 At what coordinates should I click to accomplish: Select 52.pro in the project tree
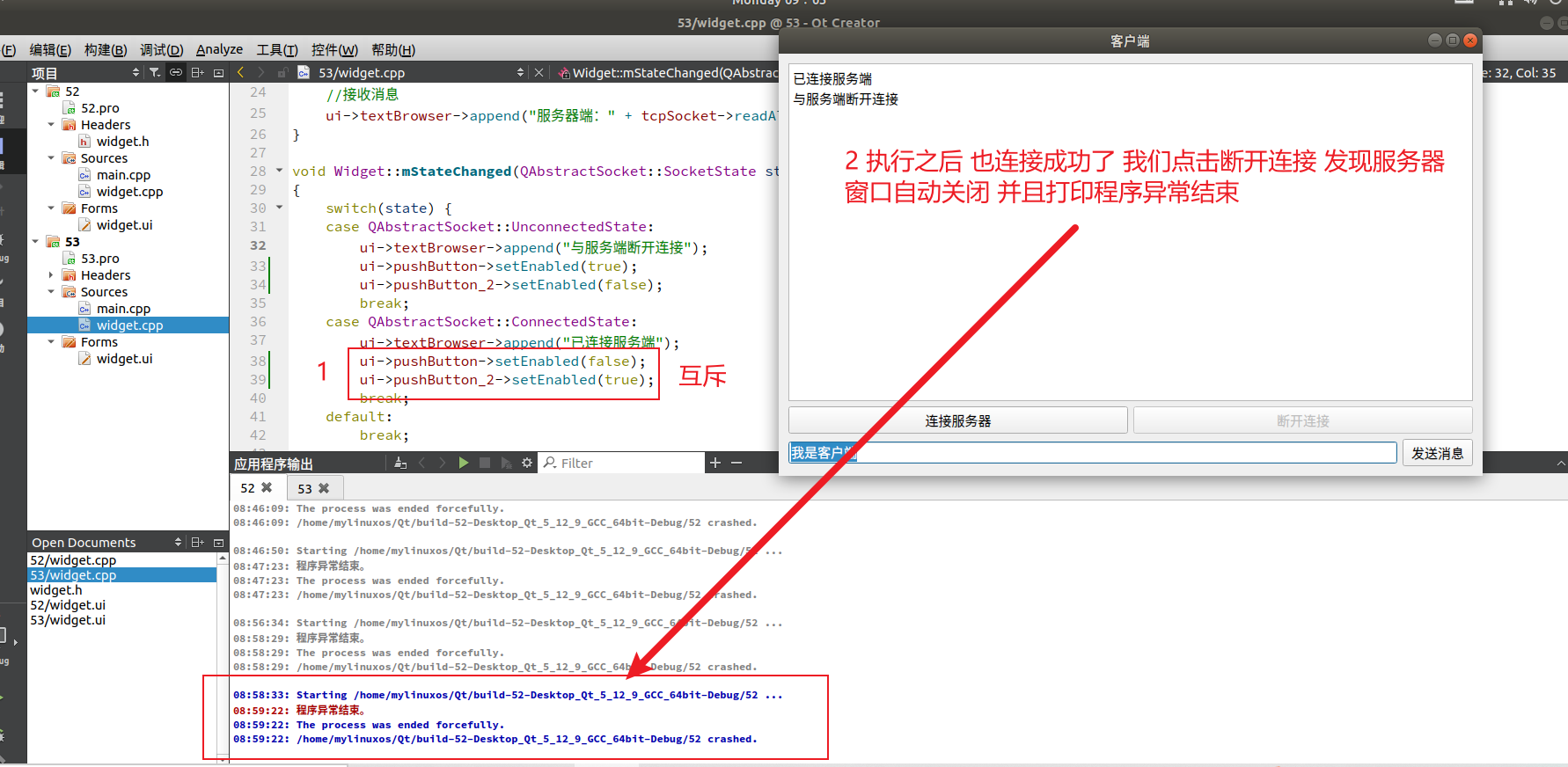(100, 107)
